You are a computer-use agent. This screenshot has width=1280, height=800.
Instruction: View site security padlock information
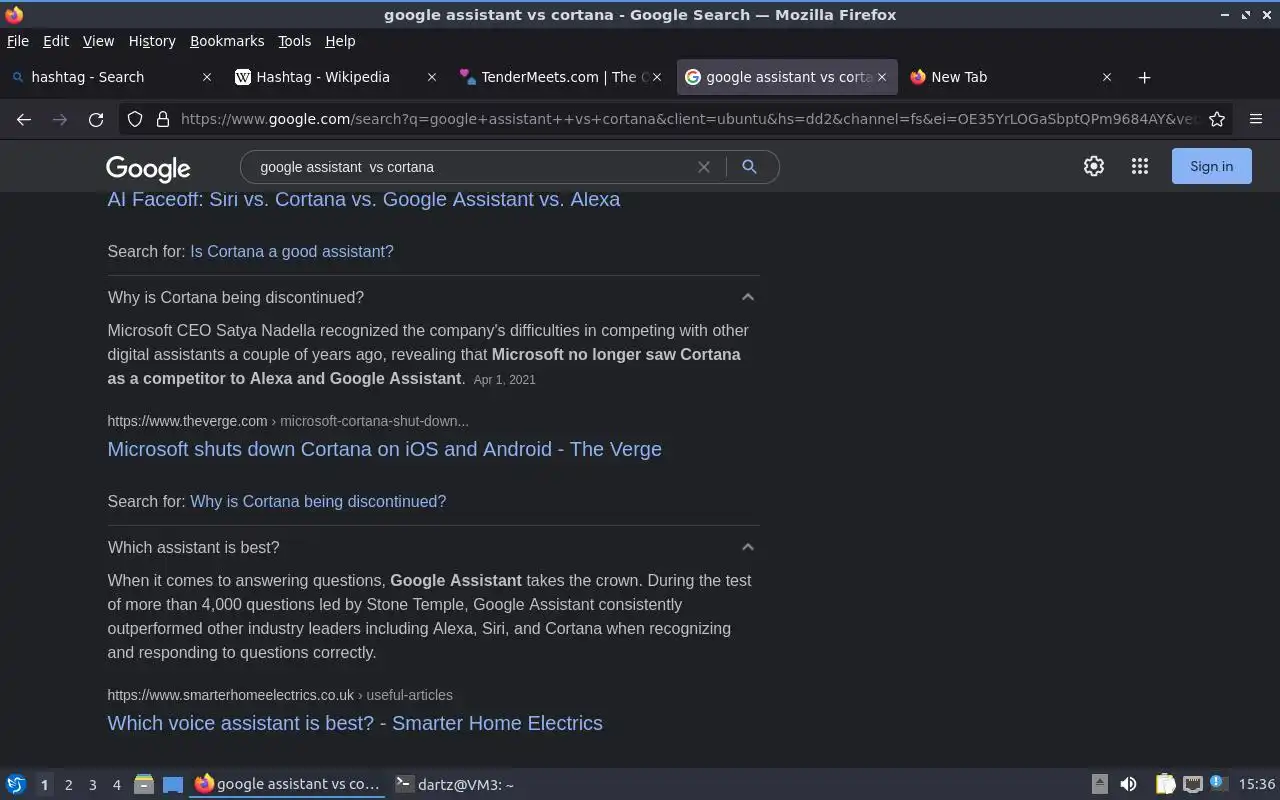point(163,119)
